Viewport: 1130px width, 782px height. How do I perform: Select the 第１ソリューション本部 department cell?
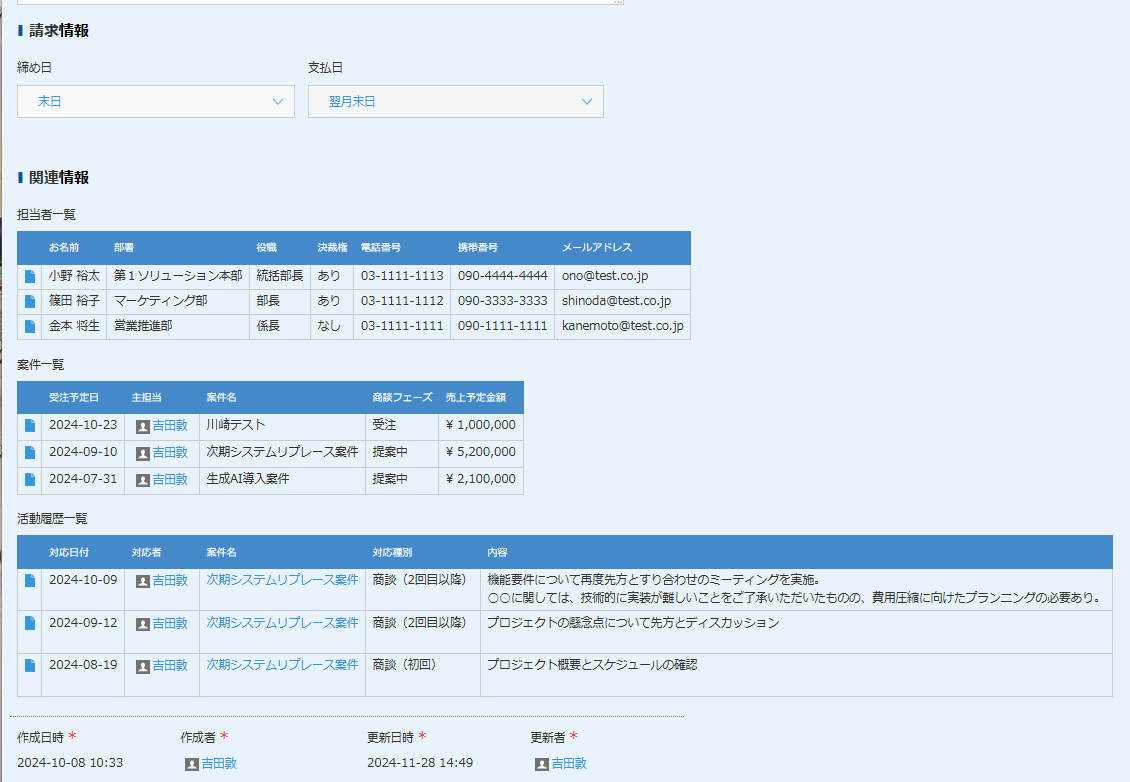(x=178, y=276)
